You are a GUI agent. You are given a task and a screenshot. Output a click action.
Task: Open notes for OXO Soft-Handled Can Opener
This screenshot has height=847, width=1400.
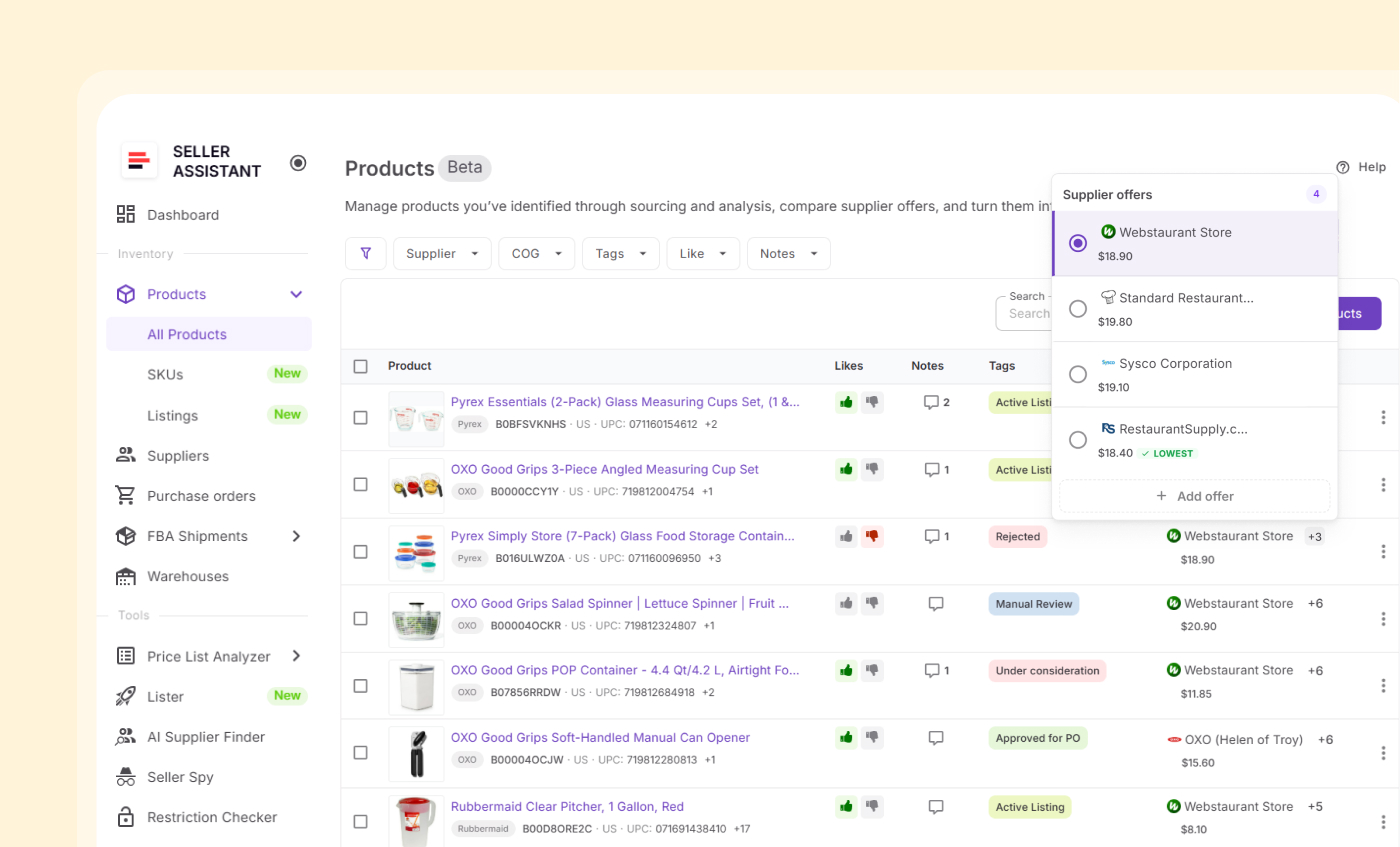936,738
